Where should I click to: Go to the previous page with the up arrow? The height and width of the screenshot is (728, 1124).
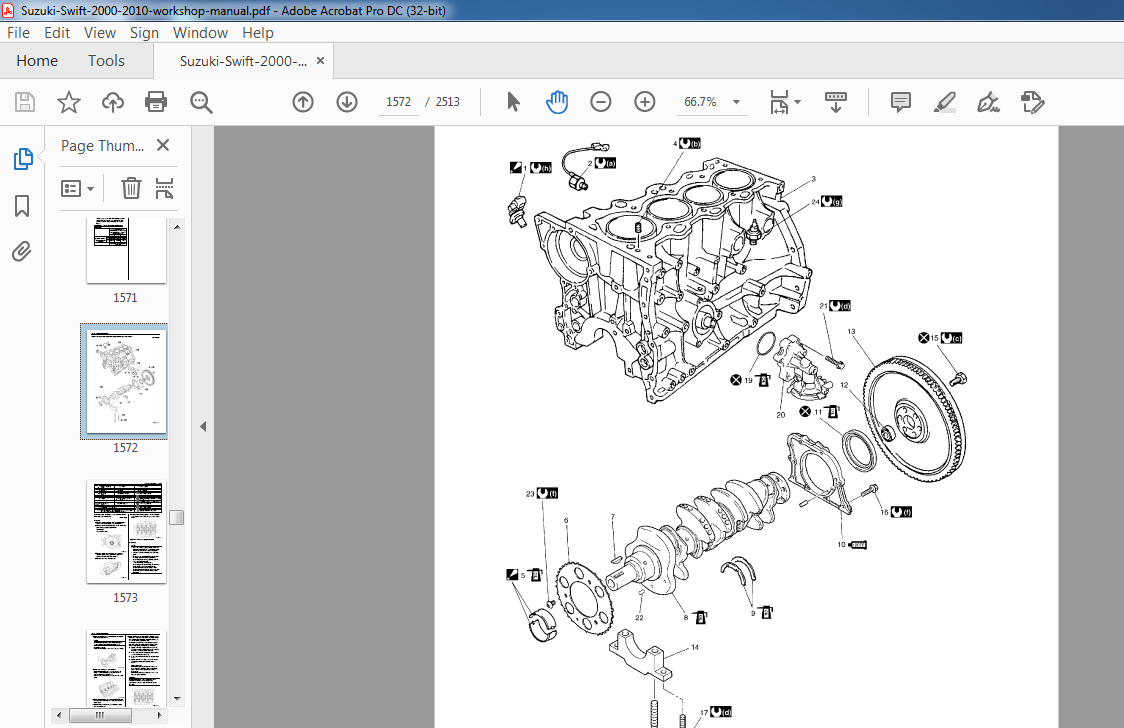coord(303,102)
